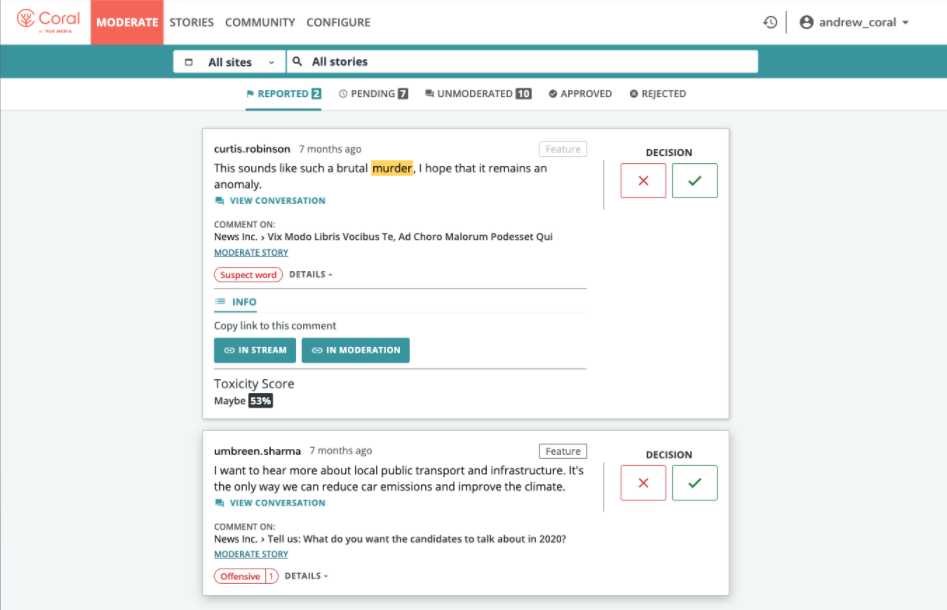Approve umbreen.sharma's comment with the checkmark
This screenshot has height=610, width=947.
(x=695, y=483)
